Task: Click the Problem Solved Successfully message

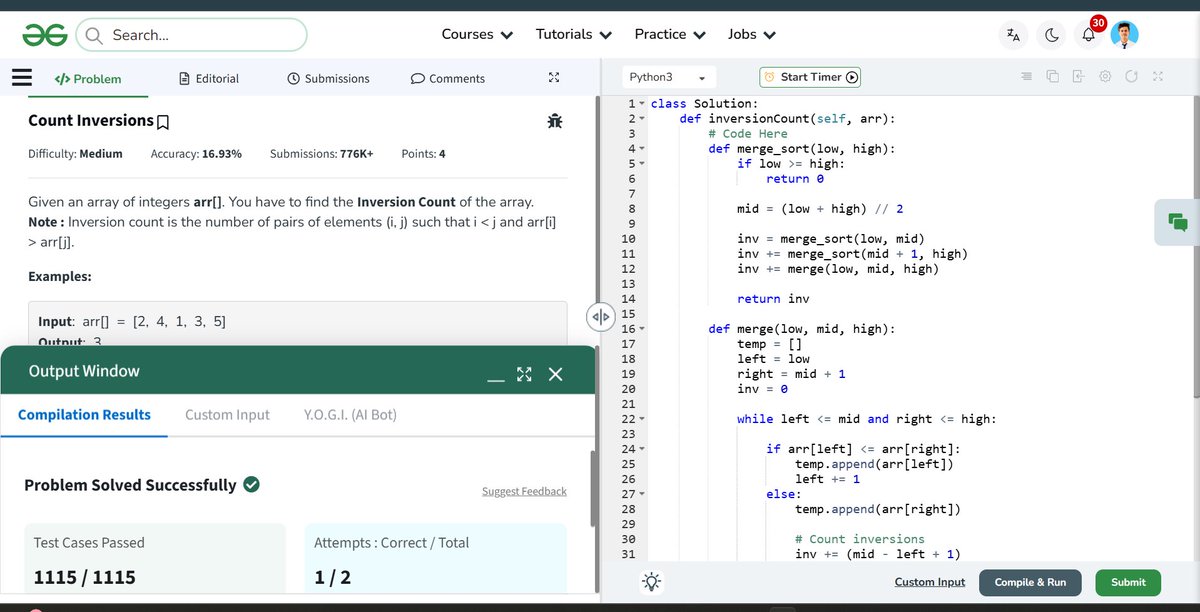Action: [x=130, y=485]
